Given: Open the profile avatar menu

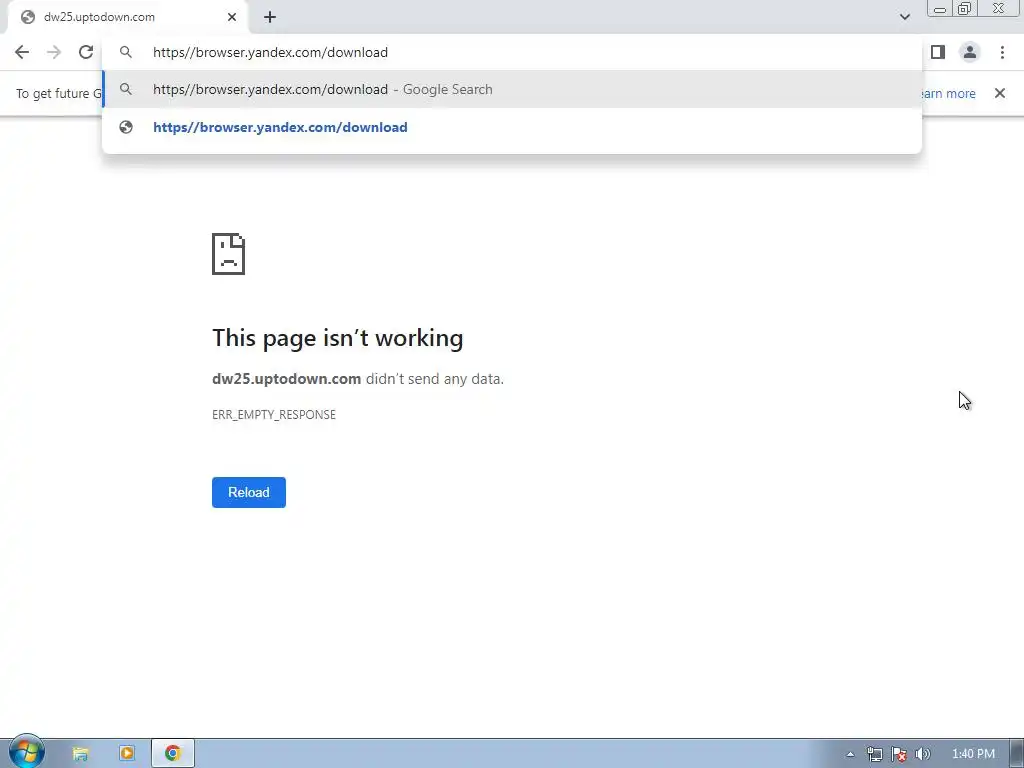Looking at the screenshot, I should [970, 52].
